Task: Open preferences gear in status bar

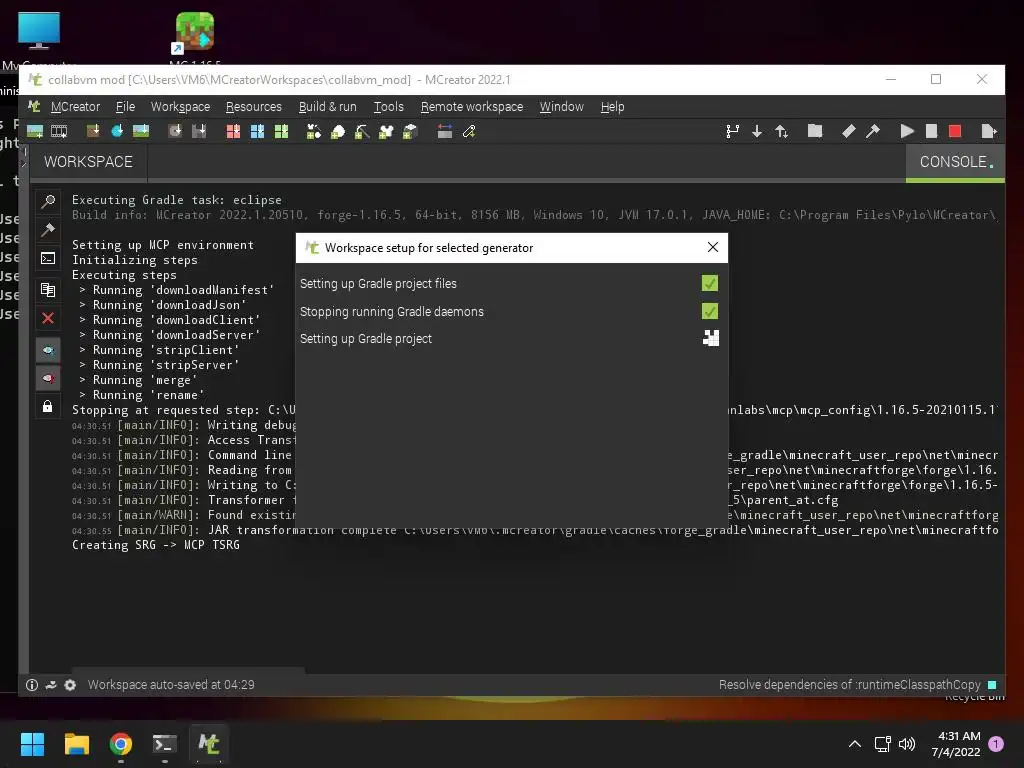Action: [70, 684]
